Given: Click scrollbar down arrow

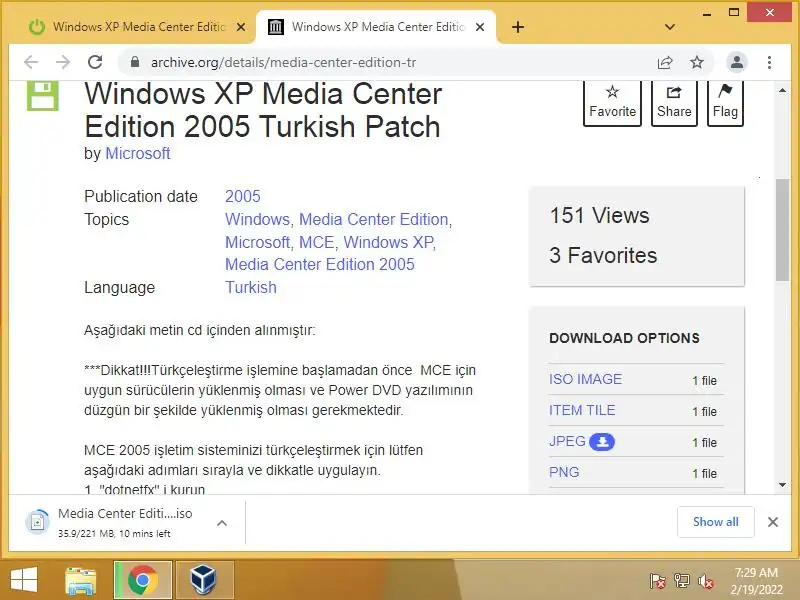Looking at the screenshot, I should [x=783, y=485].
